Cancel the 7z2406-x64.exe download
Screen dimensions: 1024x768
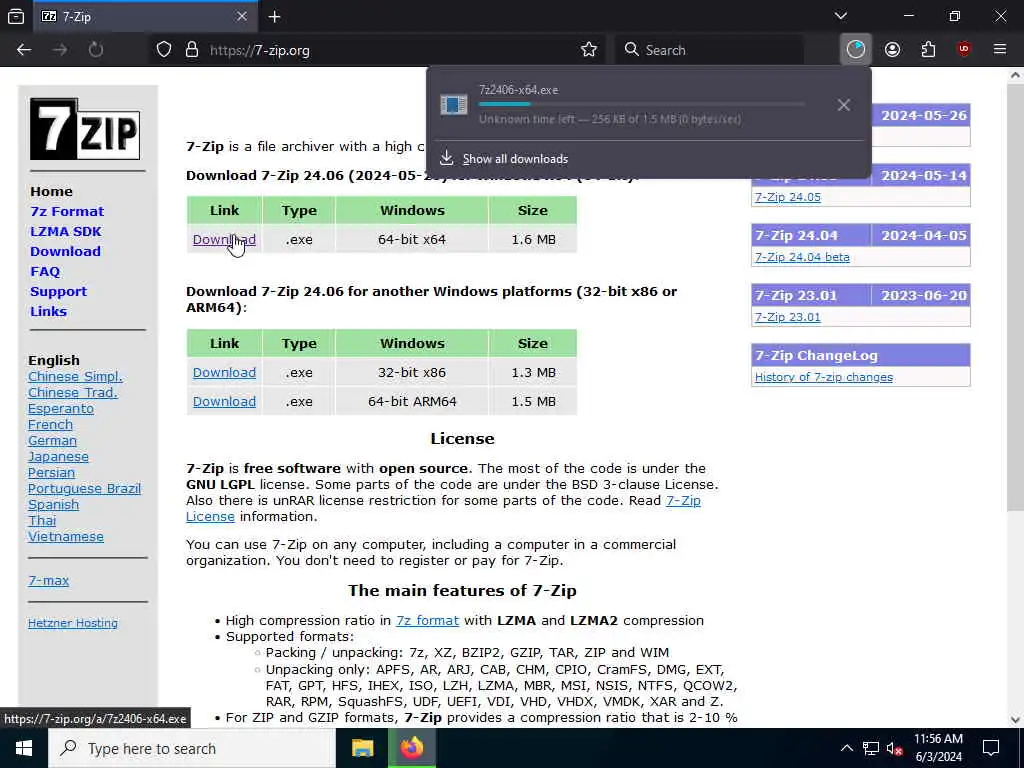pyautogui.click(x=844, y=105)
